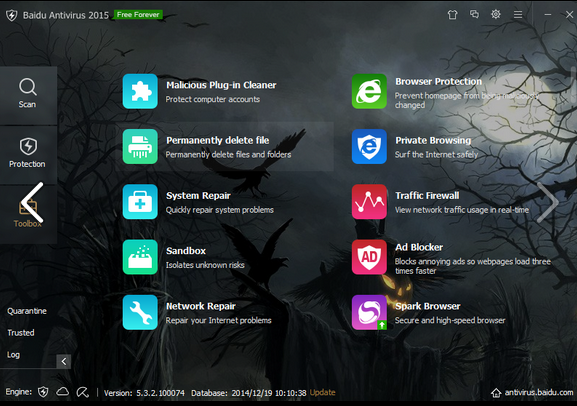Image resolution: width=577 pixels, height=406 pixels.
Task: Click the Browser Protection title
Action: pyautogui.click(x=439, y=81)
